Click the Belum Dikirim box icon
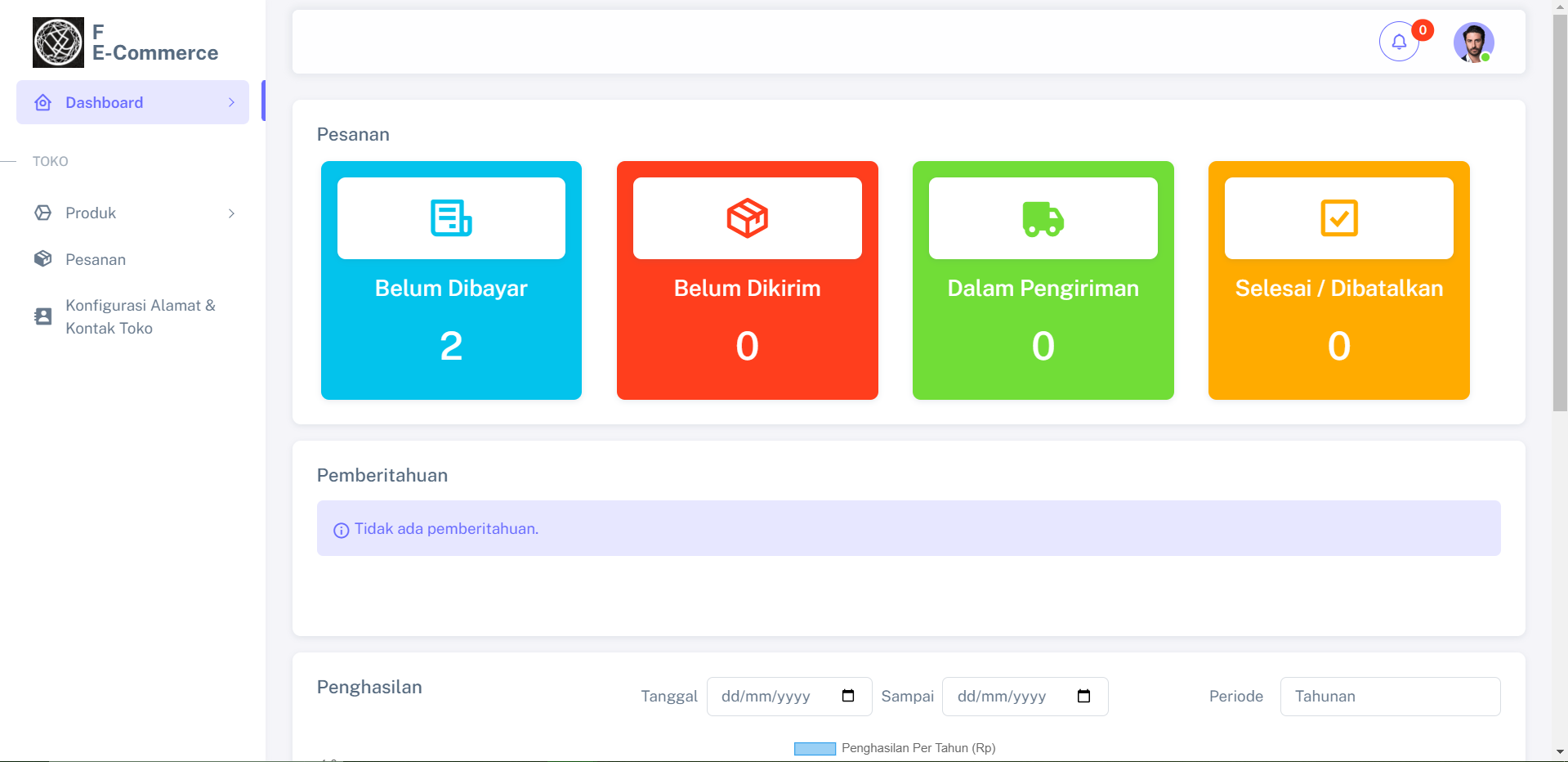Image resolution: width=1568 pixels, height=762 pixels. click(x=747, y=218)
